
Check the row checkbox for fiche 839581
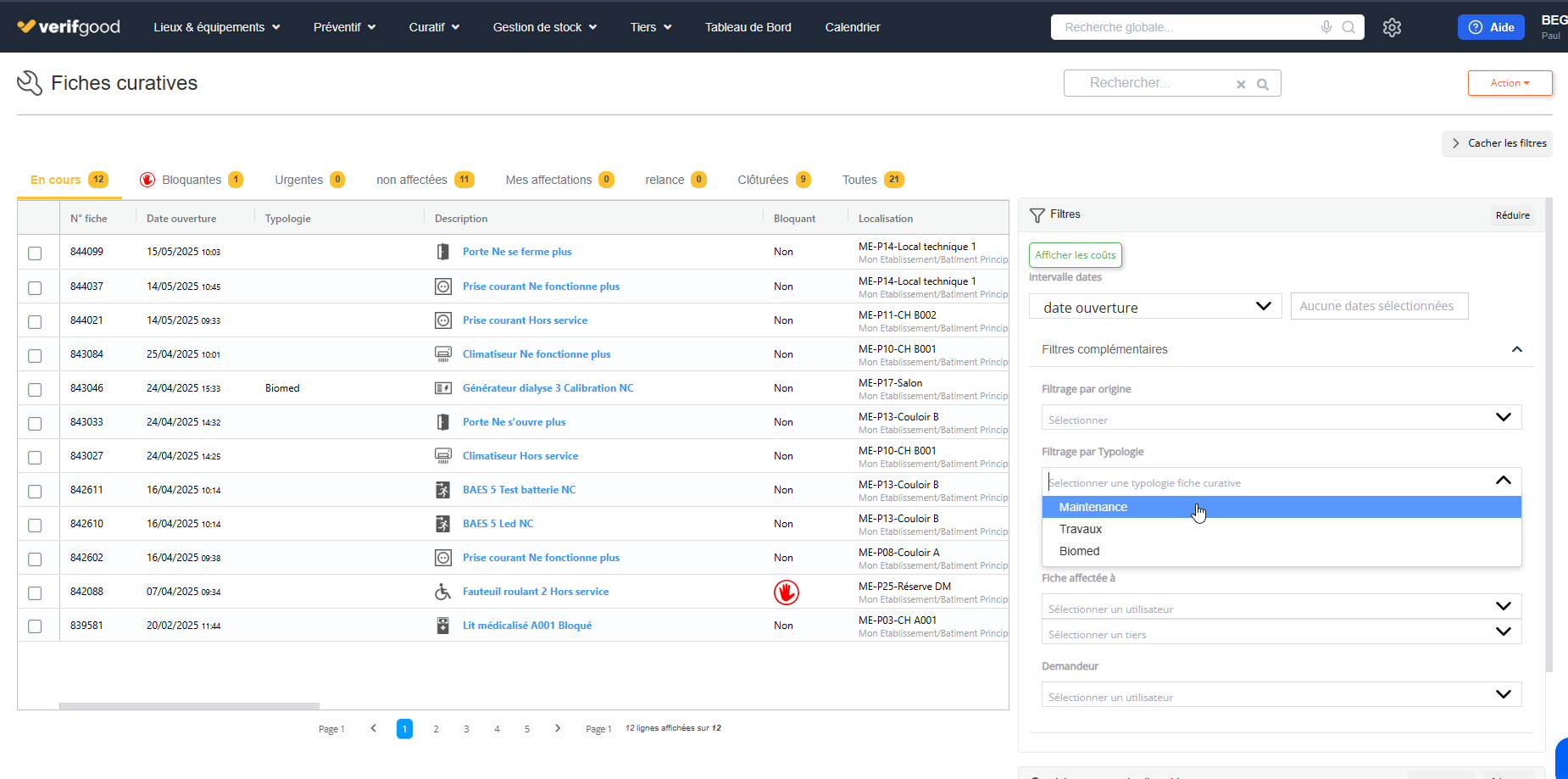click(35, 626)
